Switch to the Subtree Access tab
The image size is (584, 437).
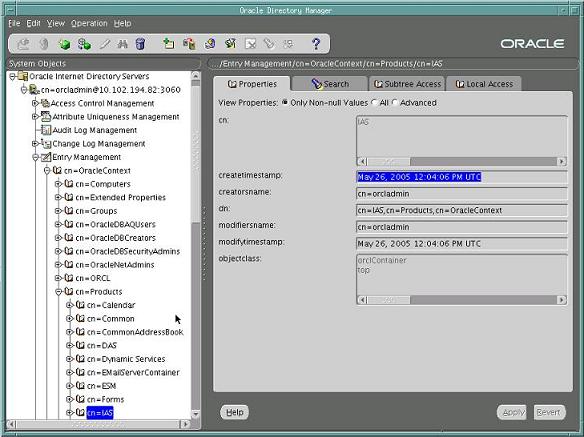(407, 84)
